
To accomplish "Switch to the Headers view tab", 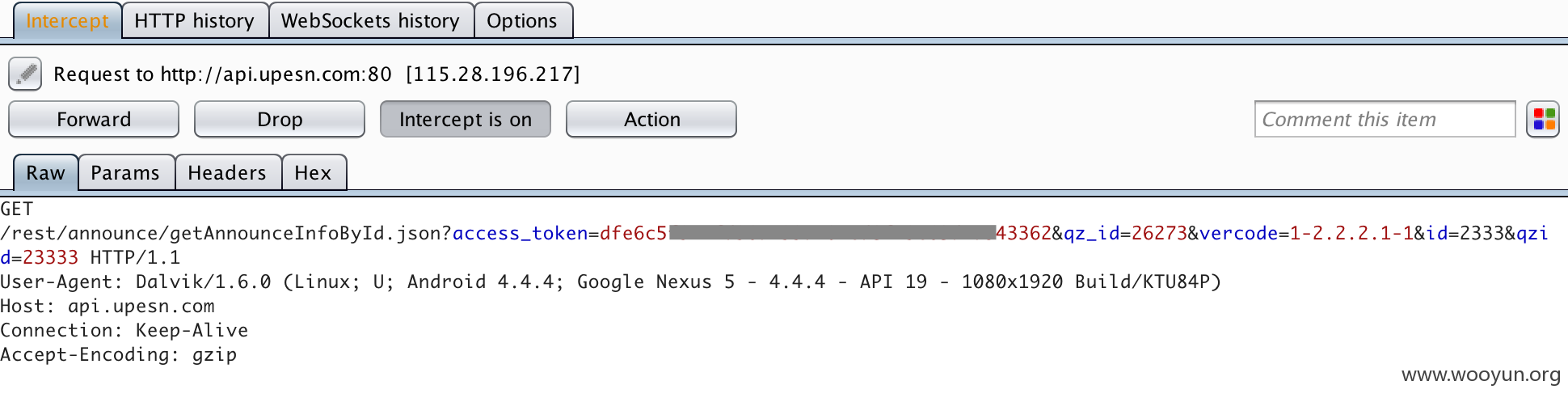I will (x=228, y=173).
